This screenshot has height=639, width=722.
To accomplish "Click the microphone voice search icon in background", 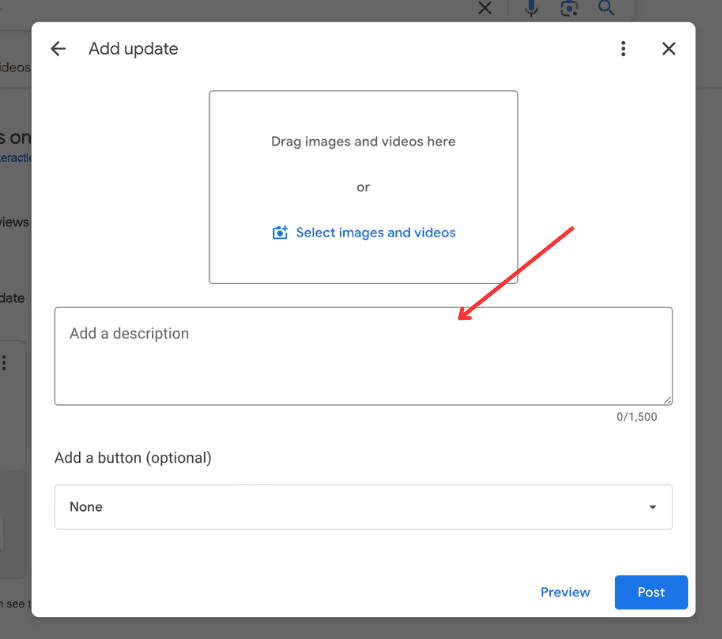I will pyautogui.click(x=531, y=8).
